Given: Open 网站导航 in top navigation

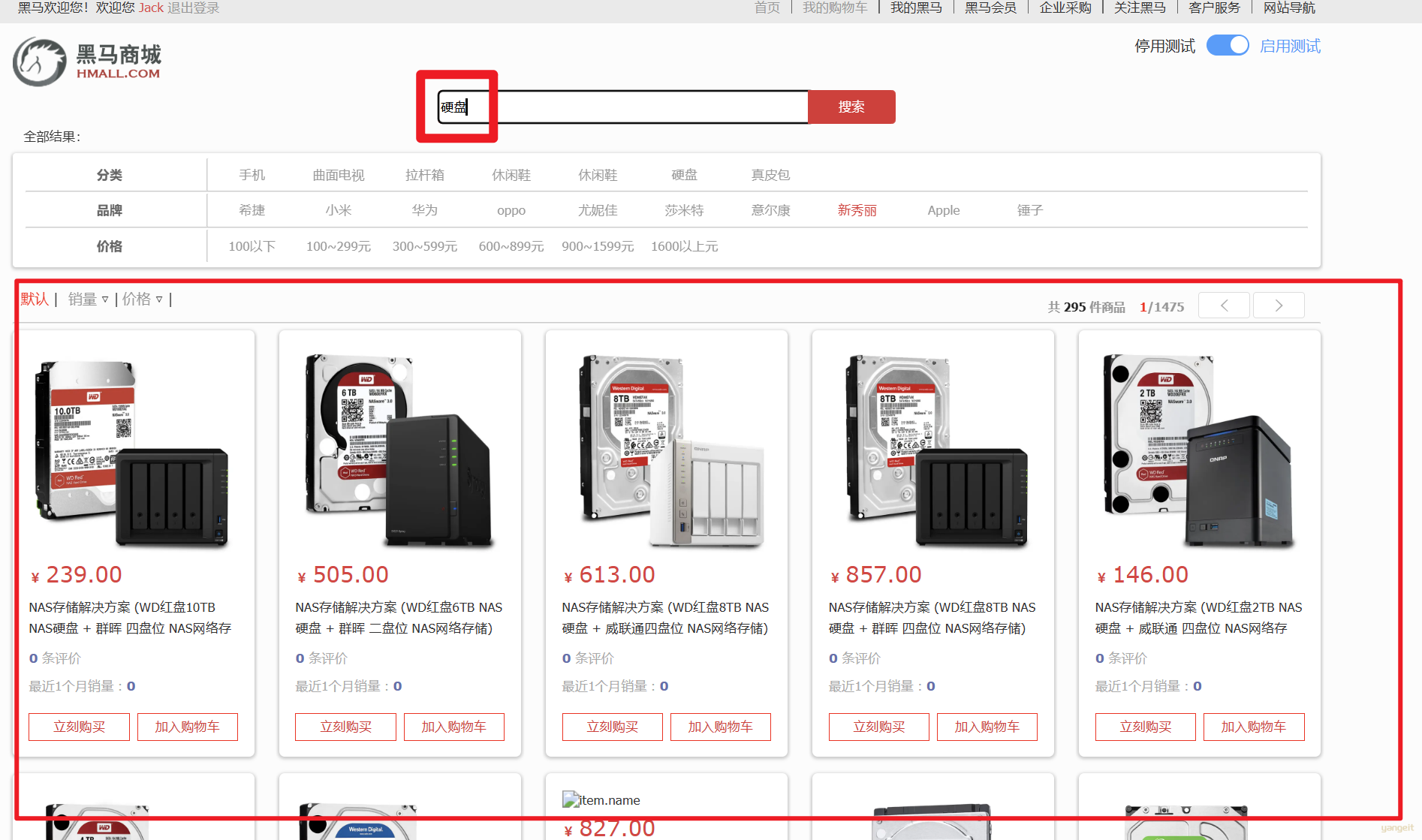Looking at the screenshot, I should [x=1289, y=8].
